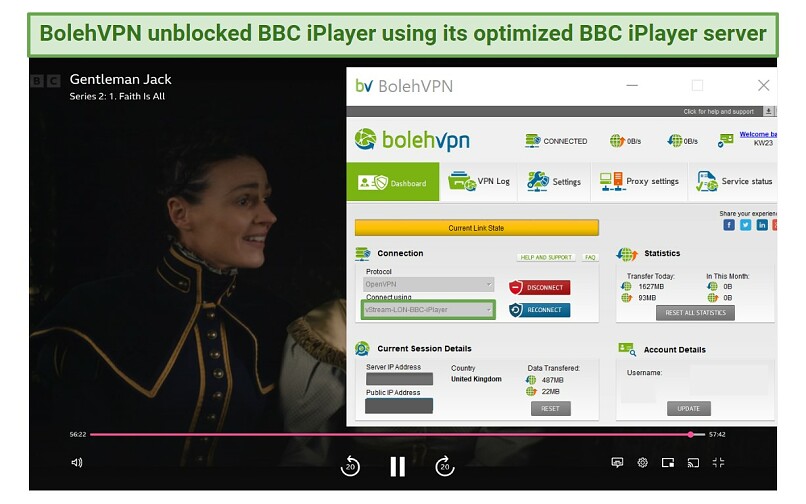Click the BBC logo in the player

coord(46,81)
